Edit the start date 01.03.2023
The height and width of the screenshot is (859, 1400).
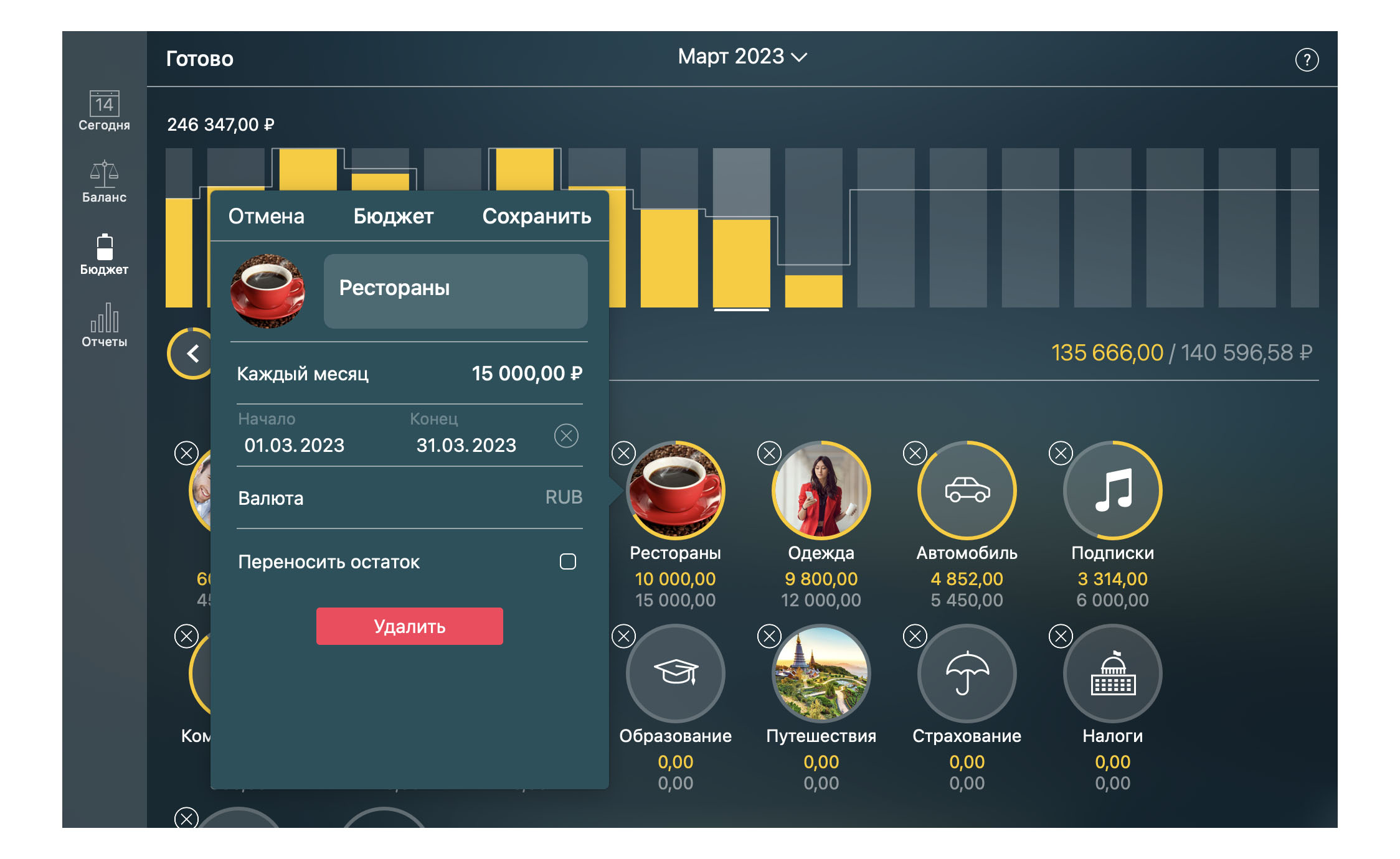click(294, 445)
